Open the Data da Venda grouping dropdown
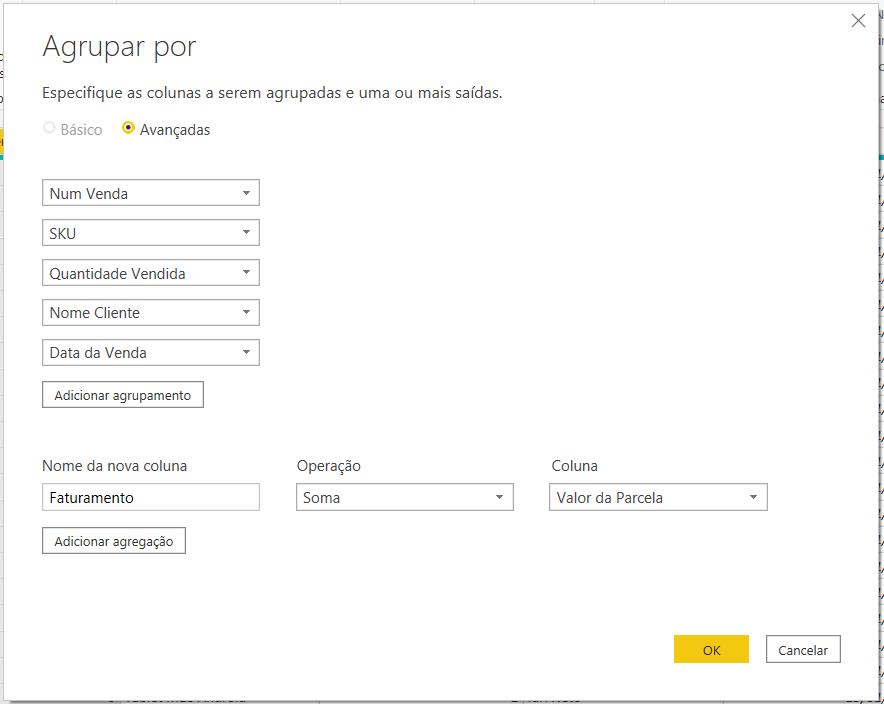Screen dimensions: 884x704 (x=151, y=353)
